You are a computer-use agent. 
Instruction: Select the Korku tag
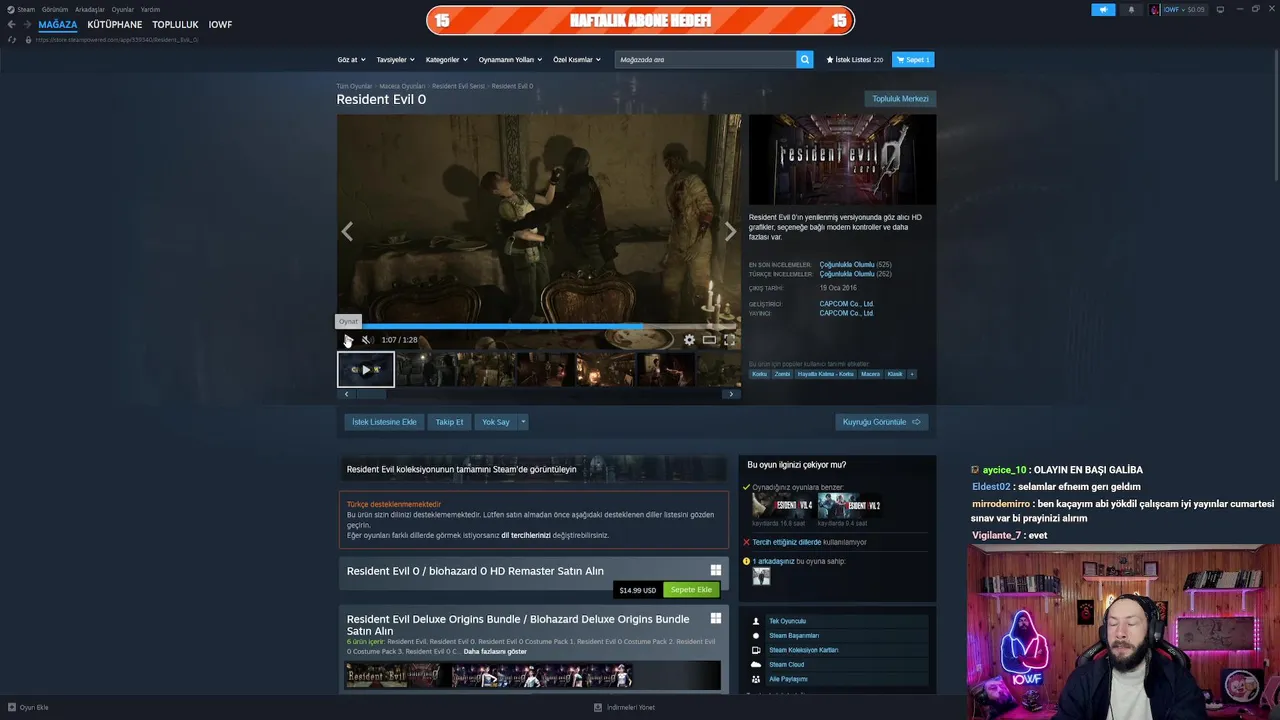point(759,374)
